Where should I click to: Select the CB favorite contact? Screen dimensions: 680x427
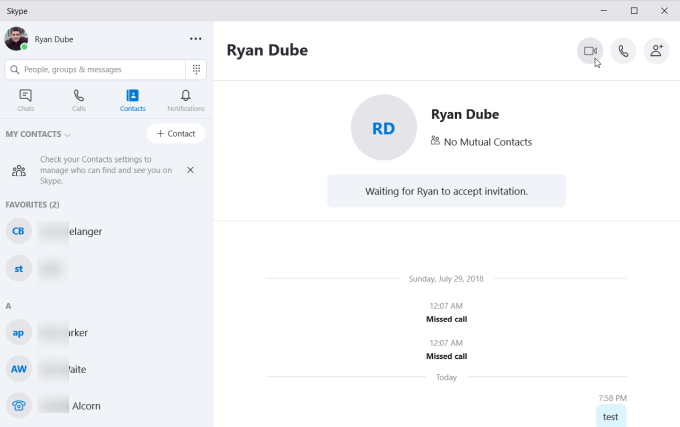point(70,232)
